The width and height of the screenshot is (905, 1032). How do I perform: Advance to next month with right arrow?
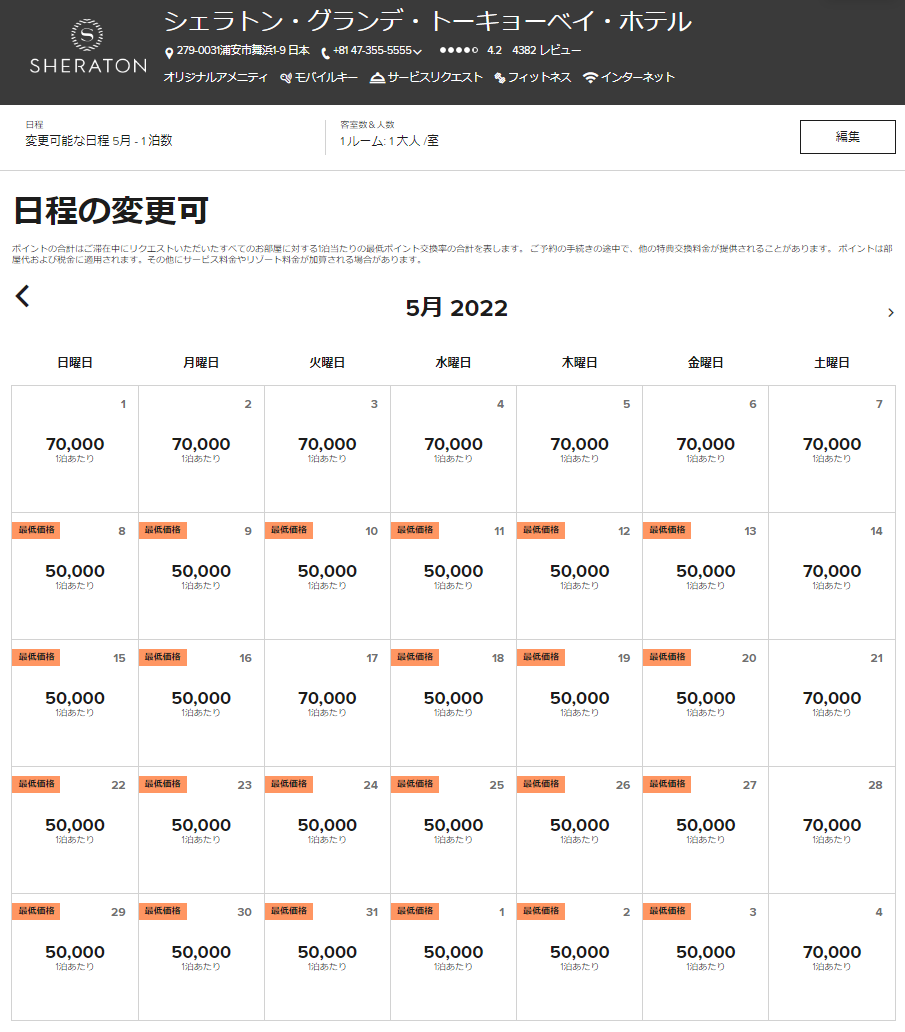(890, 313)
